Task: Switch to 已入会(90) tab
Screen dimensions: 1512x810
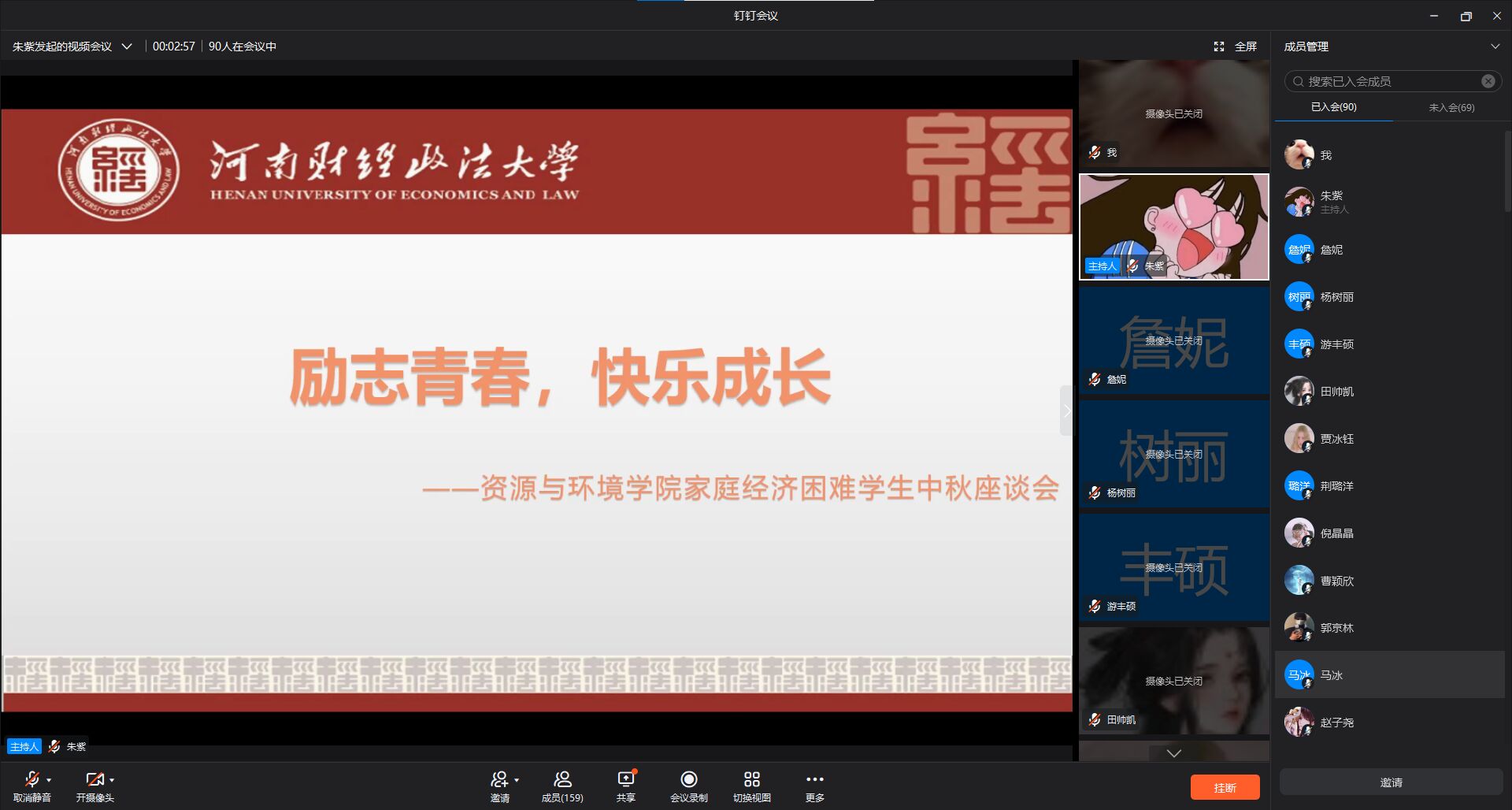Action: click(x=1333, y=107)
